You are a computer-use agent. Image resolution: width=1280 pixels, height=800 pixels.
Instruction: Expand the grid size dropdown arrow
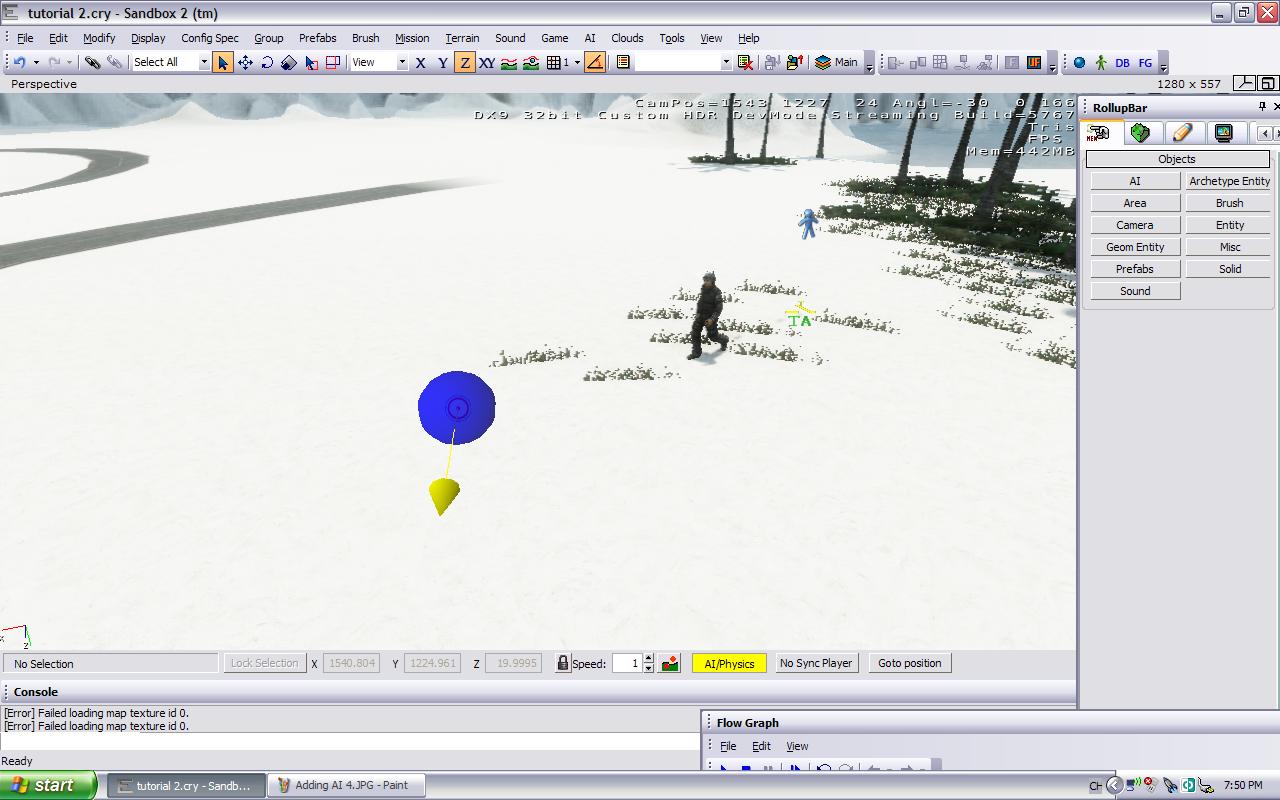(577, 62)
